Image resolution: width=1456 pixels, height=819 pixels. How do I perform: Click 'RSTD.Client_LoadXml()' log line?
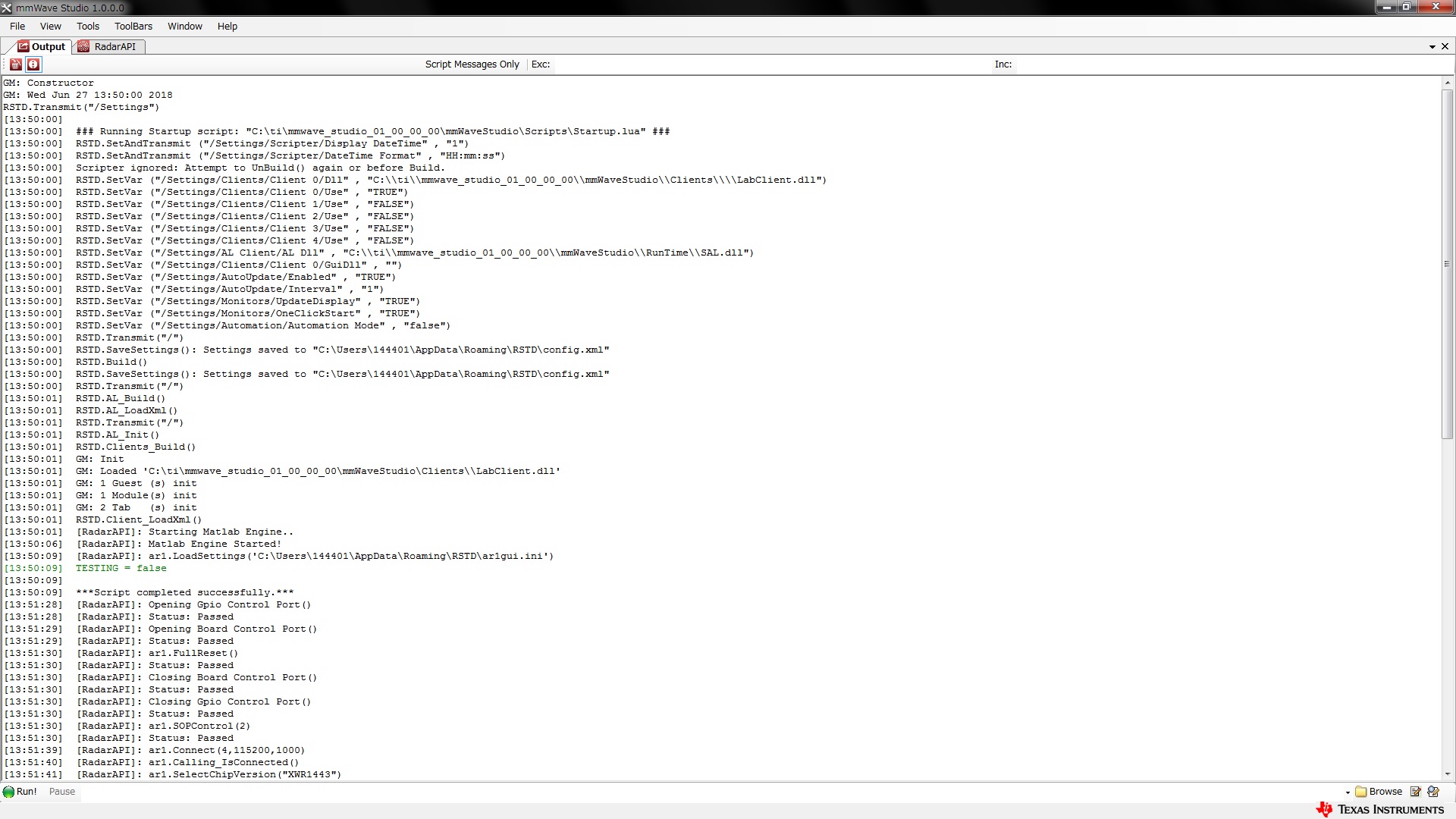(x=139, y=519)
